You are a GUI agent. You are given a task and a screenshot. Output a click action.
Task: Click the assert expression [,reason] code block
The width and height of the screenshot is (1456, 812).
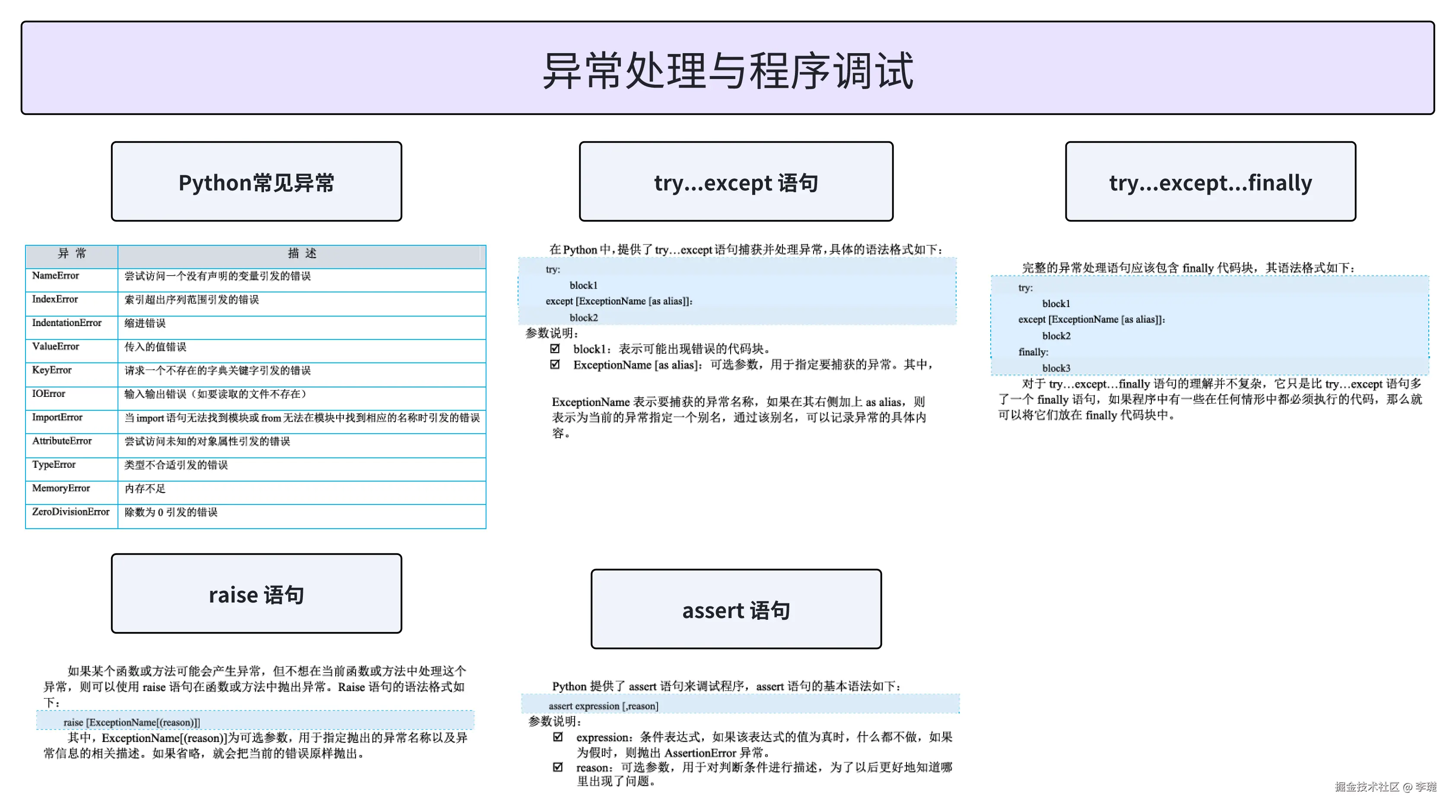[x=603, y=705]
